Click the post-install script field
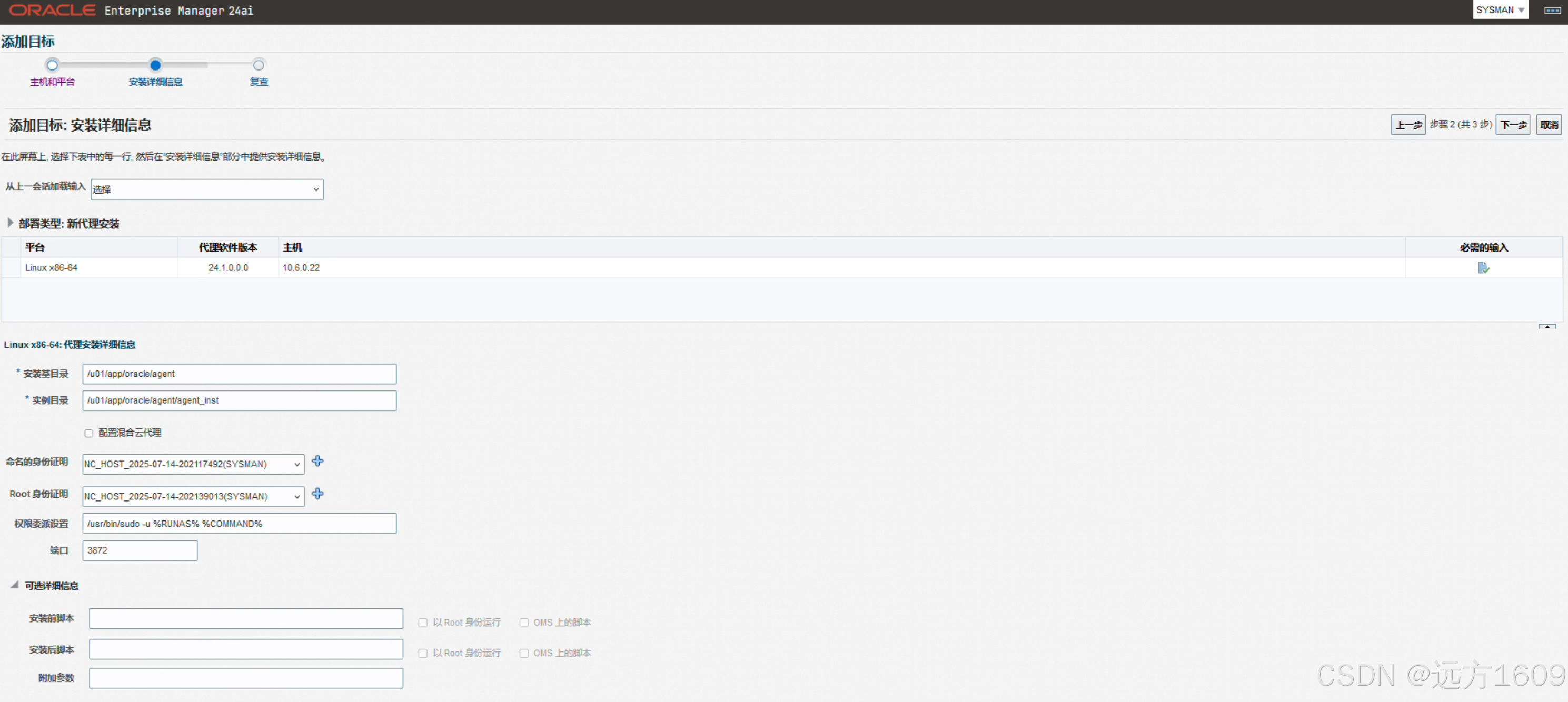 point(246,649)
